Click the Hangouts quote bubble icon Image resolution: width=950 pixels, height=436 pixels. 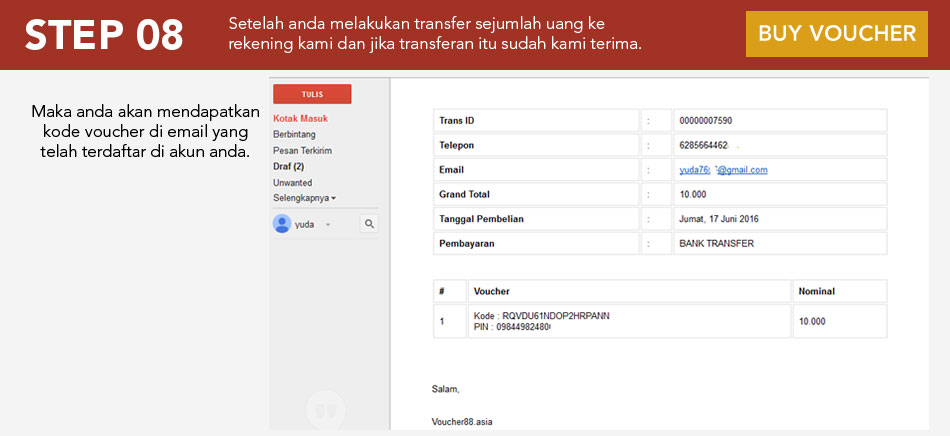(324, 410)
